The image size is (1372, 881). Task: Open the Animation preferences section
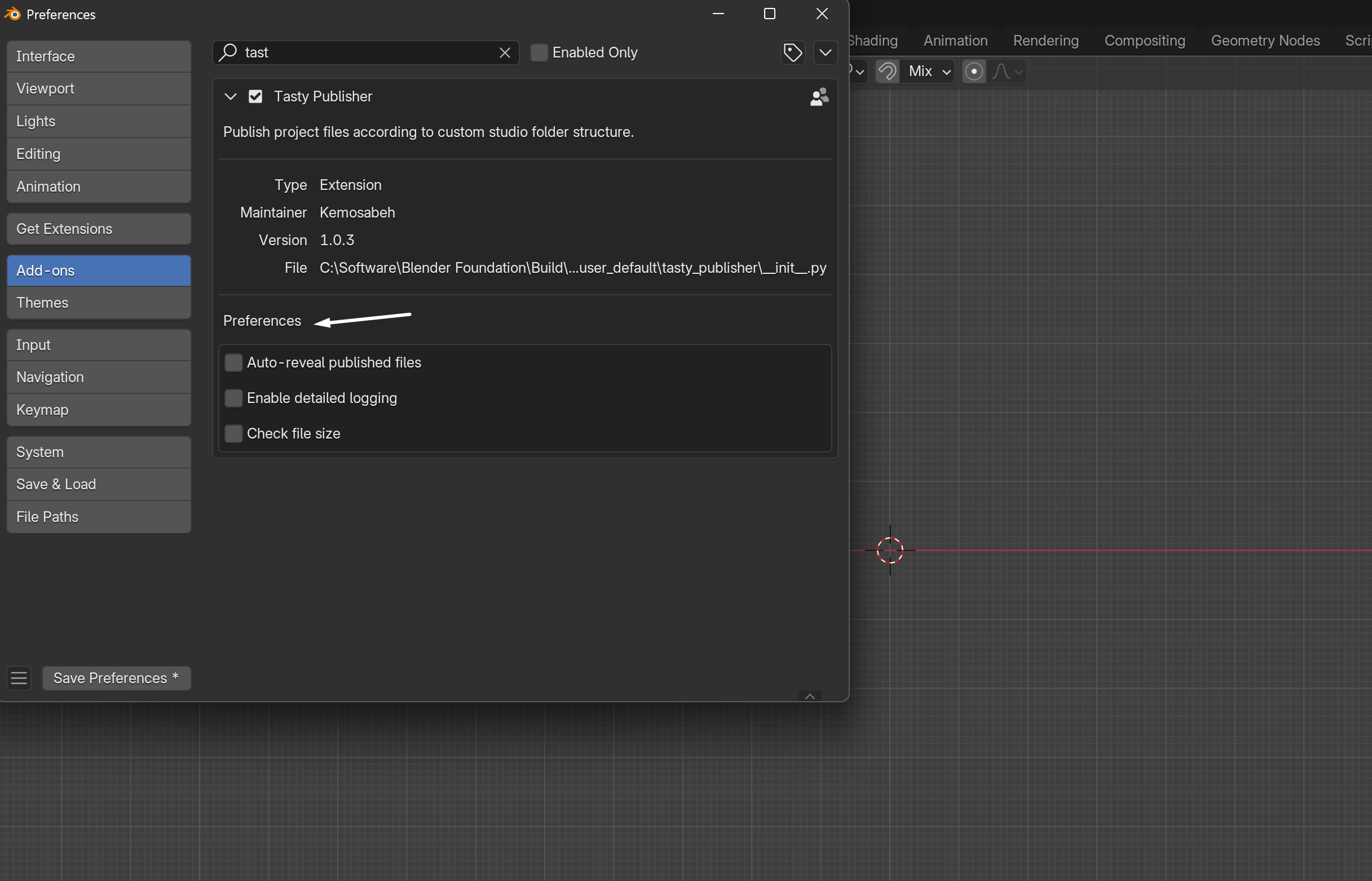(99, 187)
